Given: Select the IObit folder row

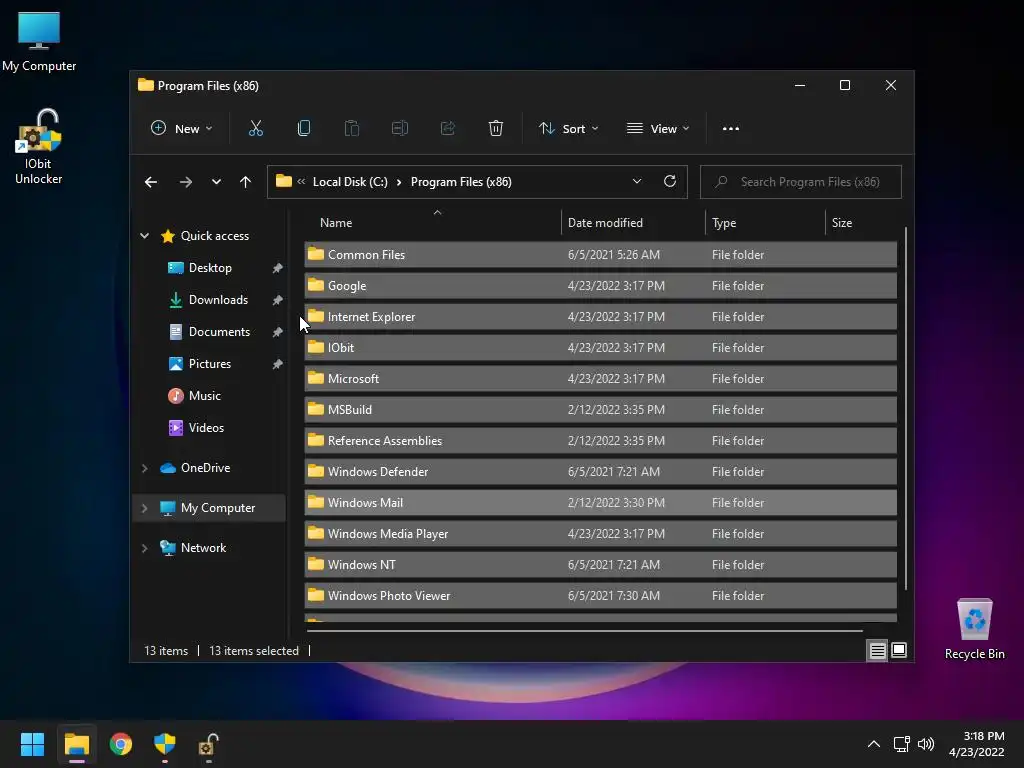Looking at the screenshot, I should (600, 348).
